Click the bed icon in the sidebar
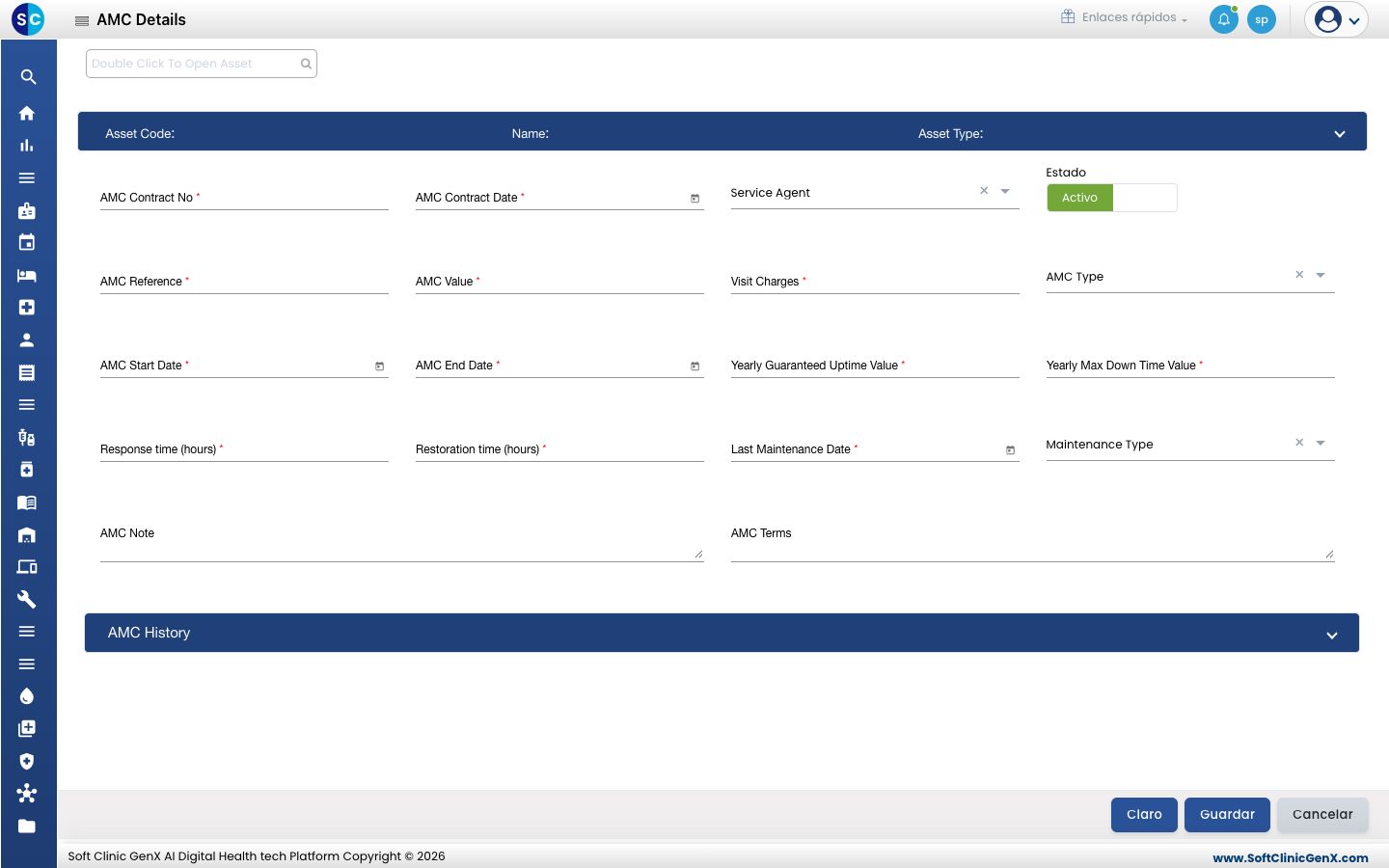The image size is (1389, 868). [27, 275]
